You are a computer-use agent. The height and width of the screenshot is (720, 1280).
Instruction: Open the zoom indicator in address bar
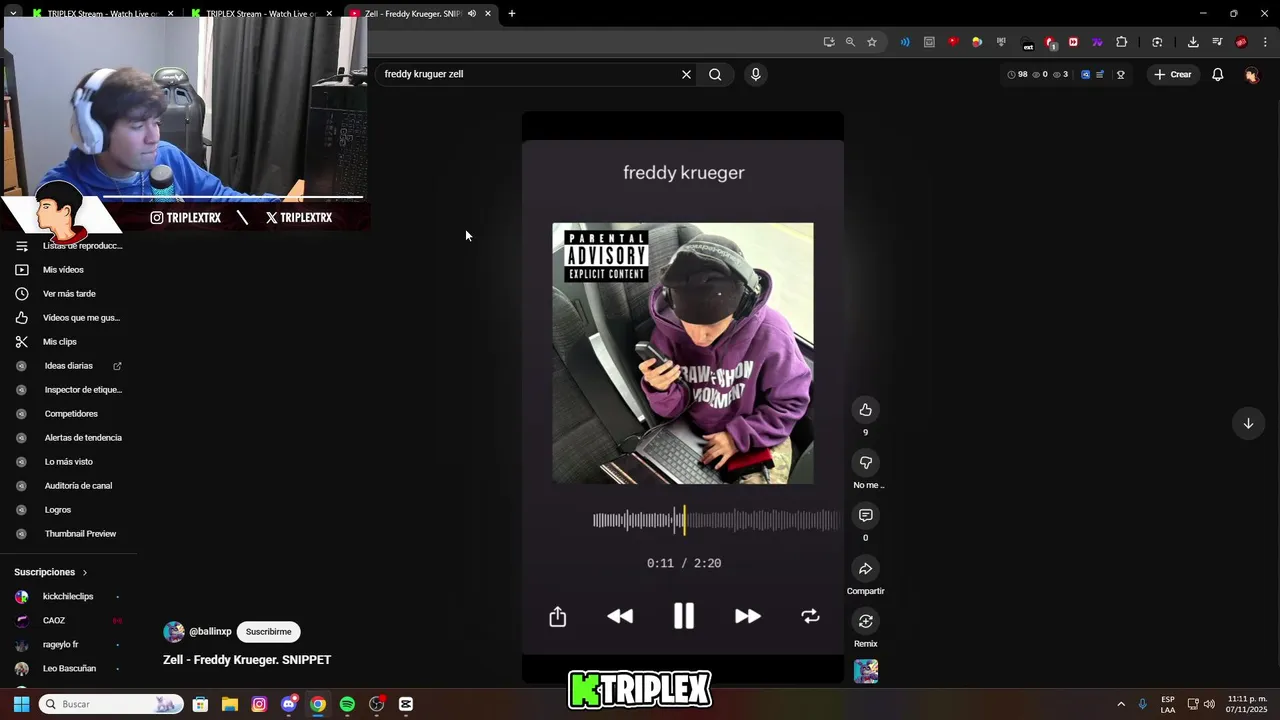pyautogui.click(x=850, y=42)
